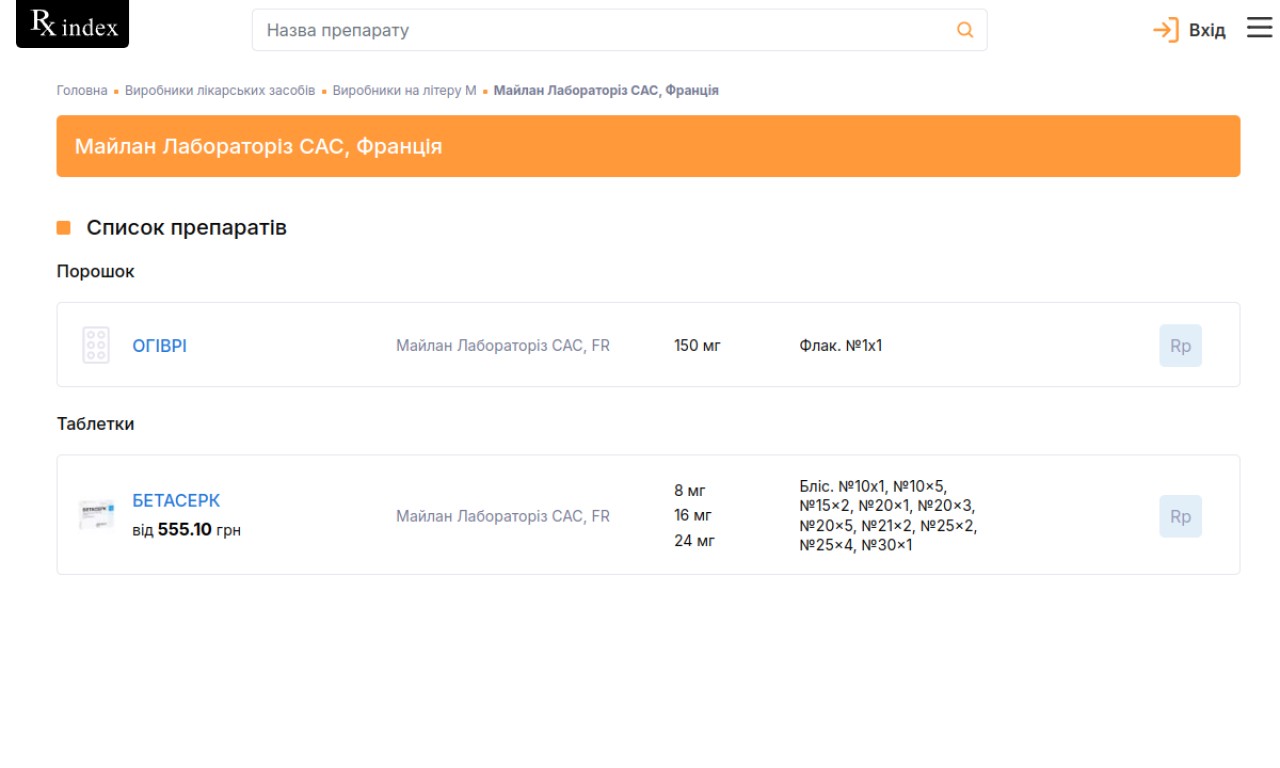
Task: Click the orange Майлан Лабораторіз САС header banner
Action: (648, 146)
